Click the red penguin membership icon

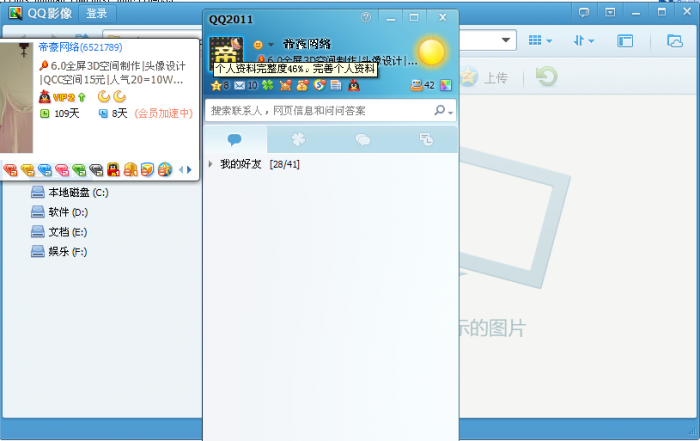click(354, 85)
